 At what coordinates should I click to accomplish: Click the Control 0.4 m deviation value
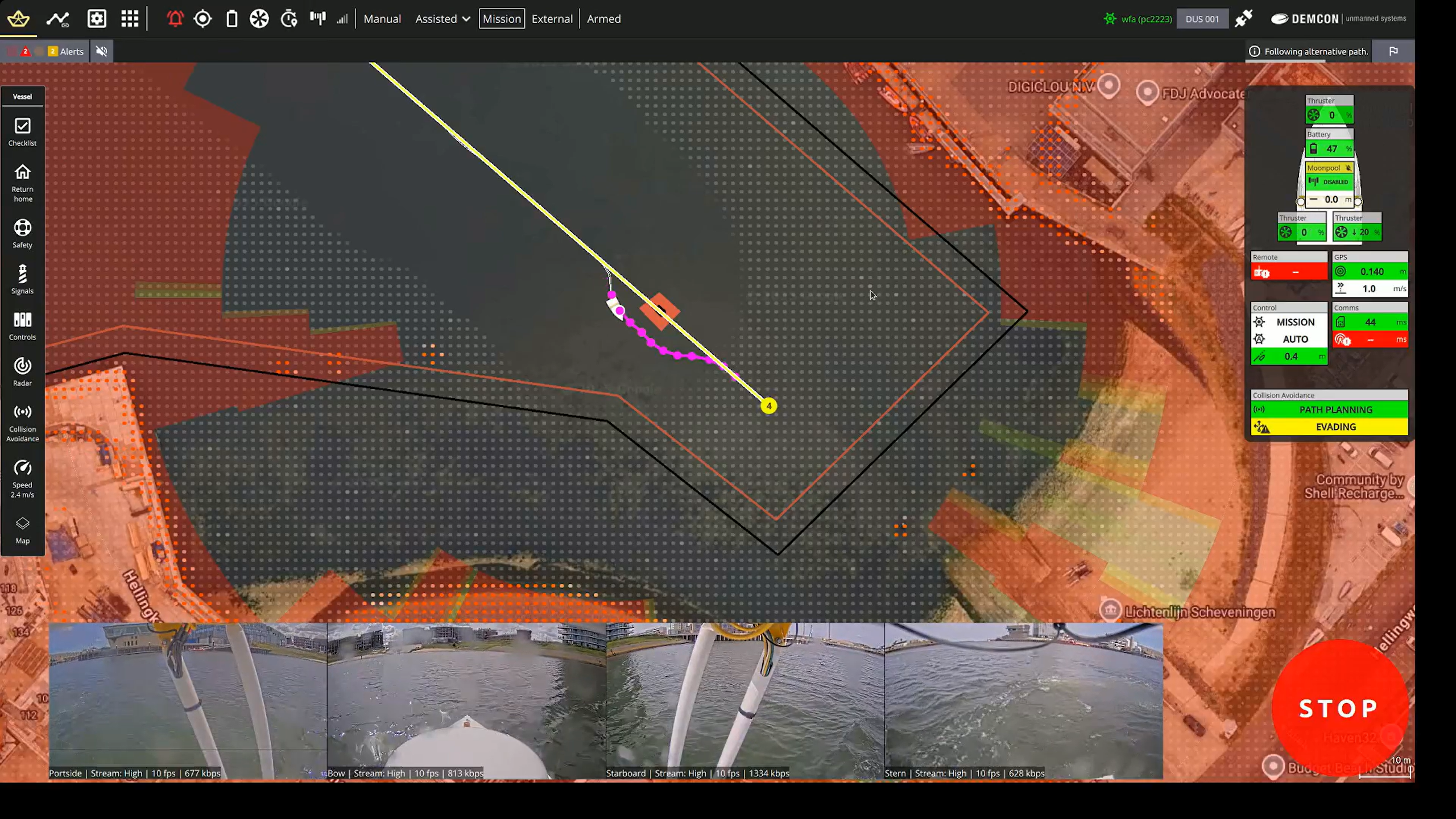tap(1289, 357)
